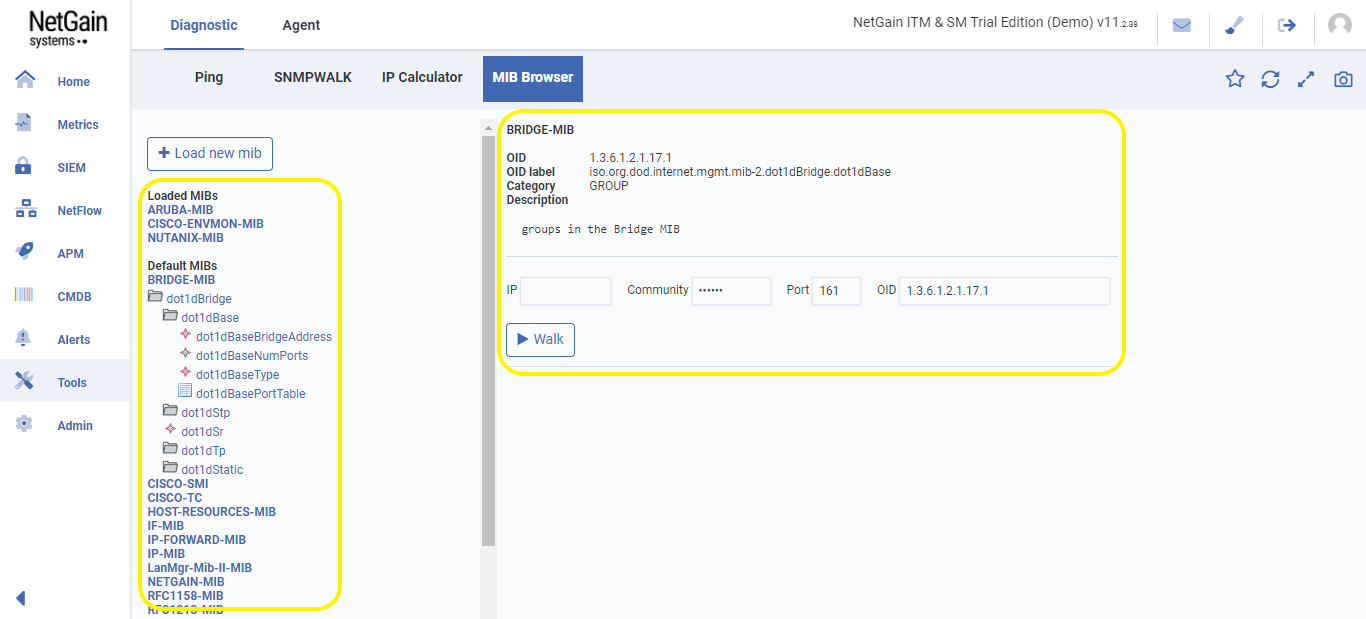Screen dimensions: 1366x619
Task: Expand the dot1dStatic folder
Action: (x=170, y=469)
